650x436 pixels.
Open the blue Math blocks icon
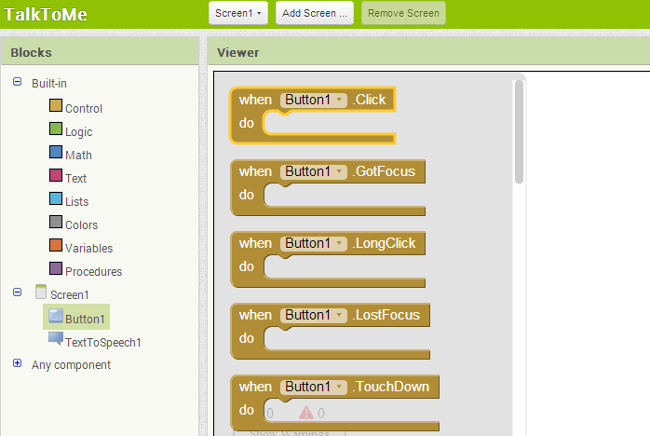point(56,153)
